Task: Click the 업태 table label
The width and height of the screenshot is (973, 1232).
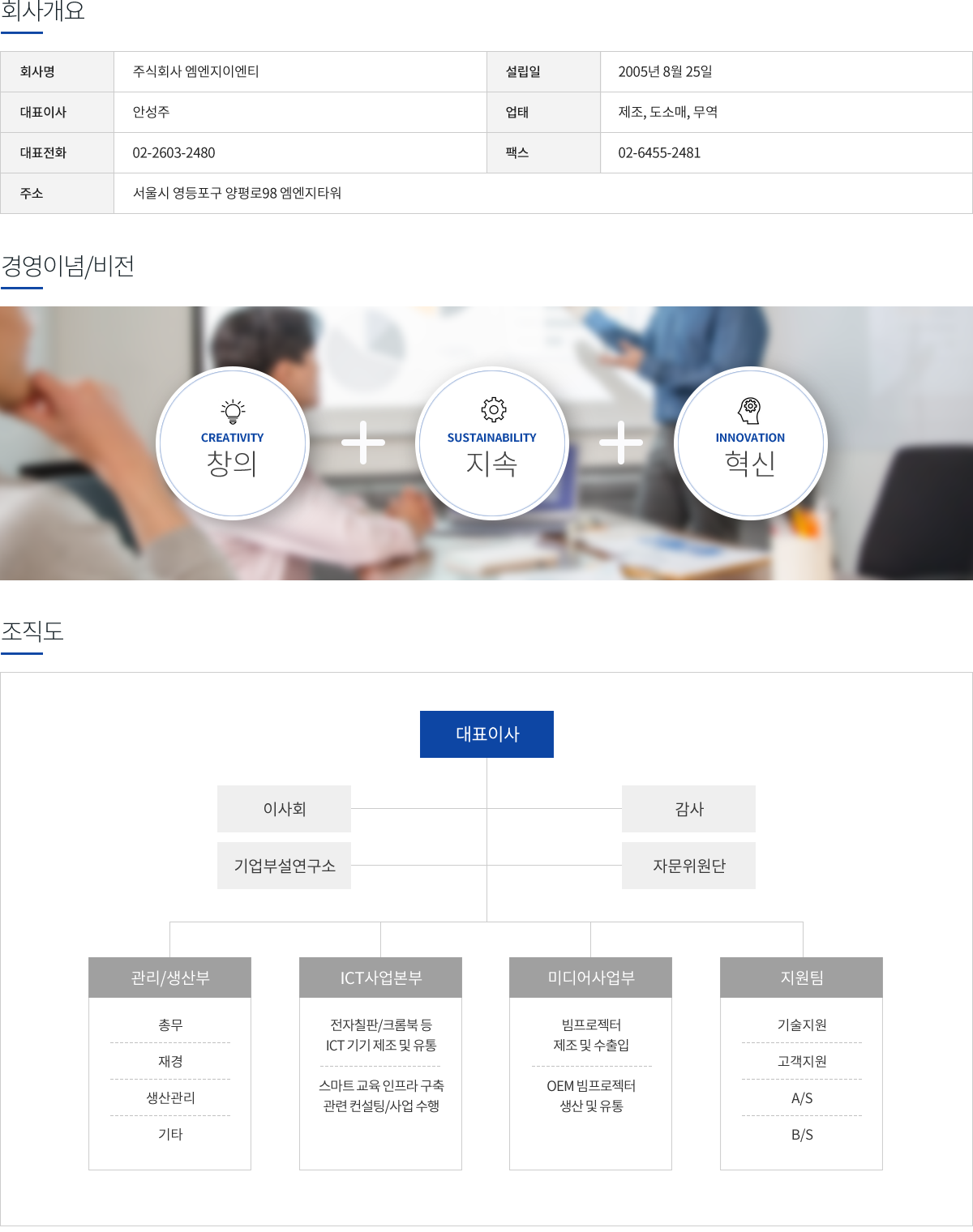Action: [517, 113]
